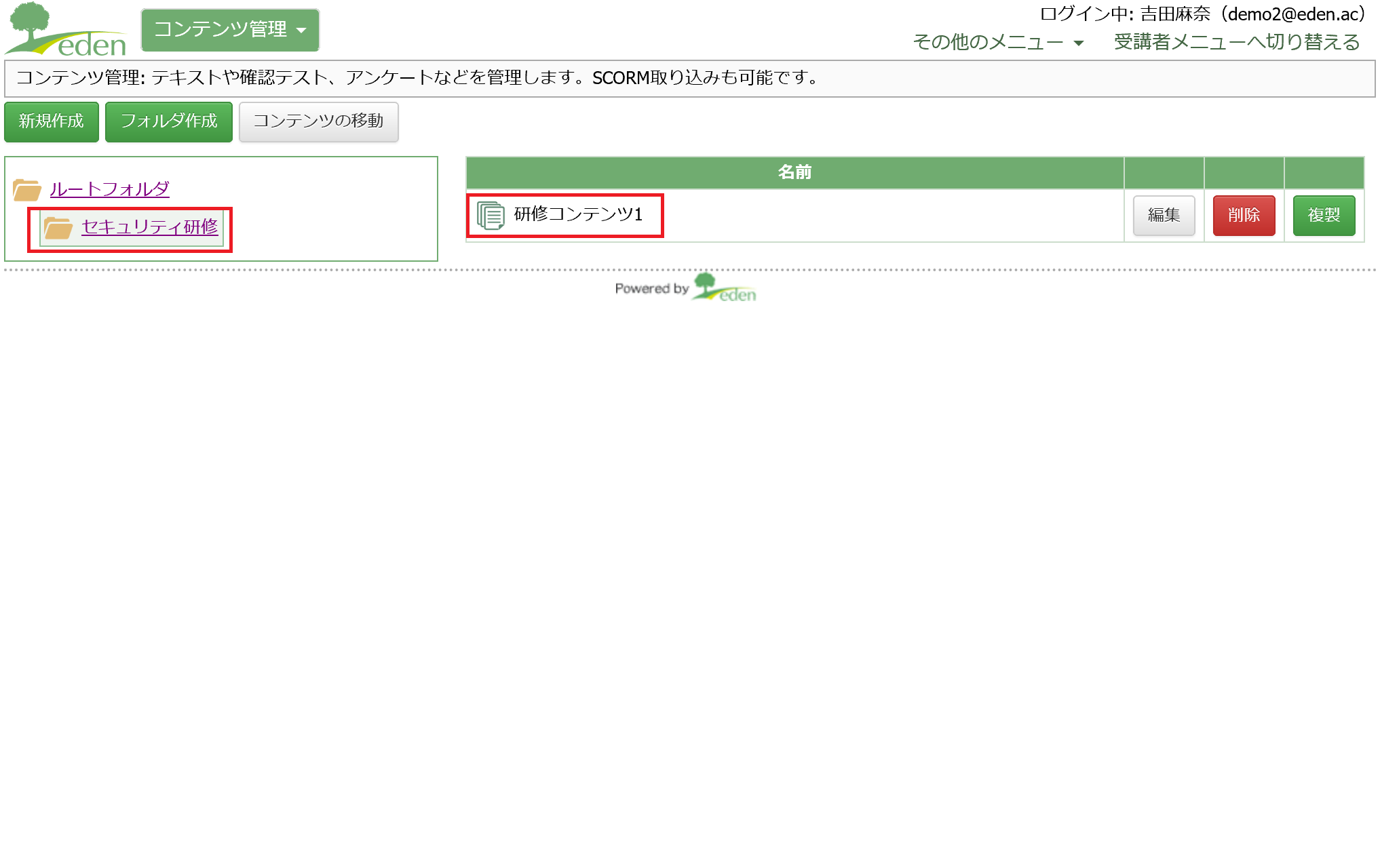Image resolution: width=1380 pixels, height=868 pixels.
Task: Click the login name 吉田麻奈 text
Action: [x=1175, y=14]
